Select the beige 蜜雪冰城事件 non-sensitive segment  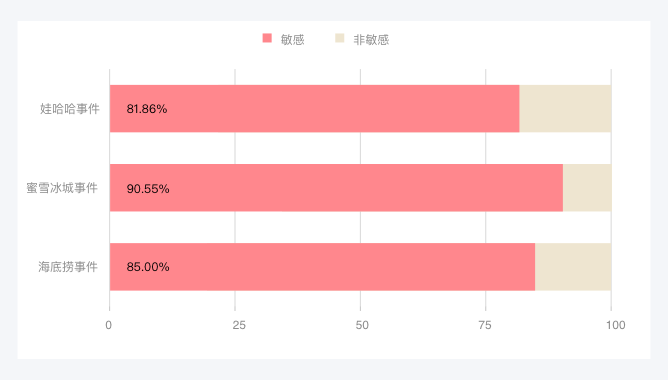click(x=587, y=188)
